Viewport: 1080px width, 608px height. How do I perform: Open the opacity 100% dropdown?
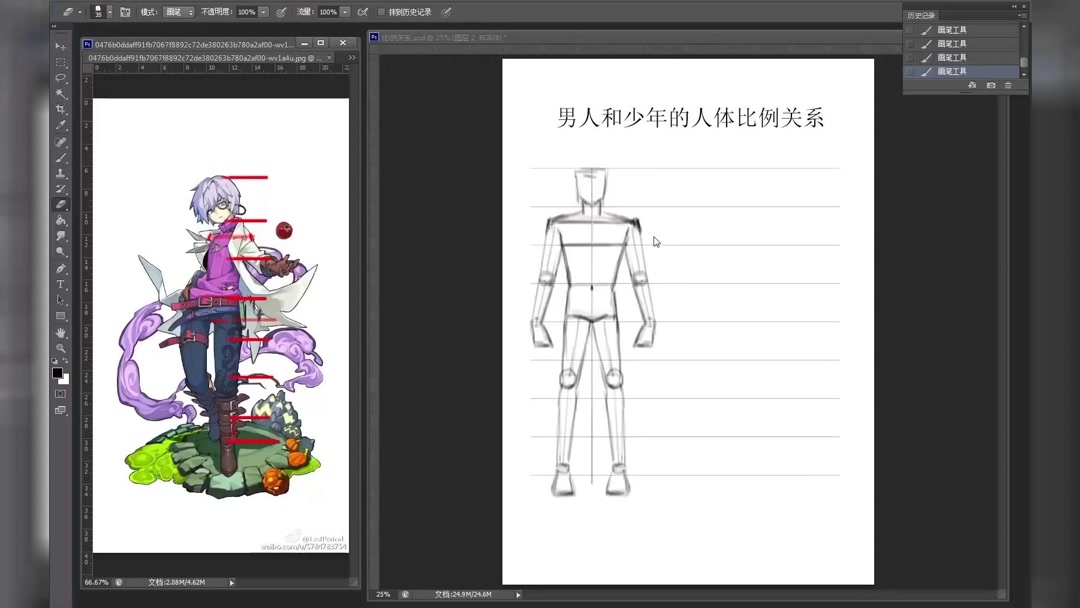[262, 11]
